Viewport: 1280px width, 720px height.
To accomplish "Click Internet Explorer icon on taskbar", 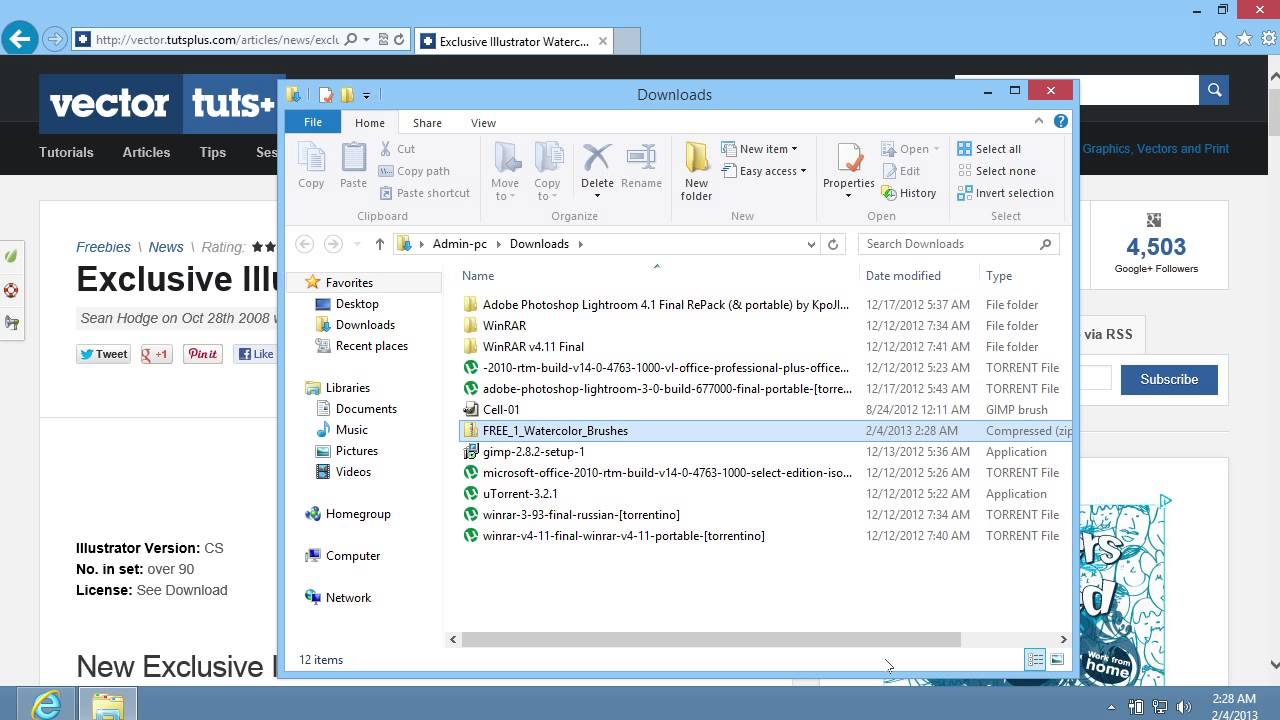I will point(46,704).
